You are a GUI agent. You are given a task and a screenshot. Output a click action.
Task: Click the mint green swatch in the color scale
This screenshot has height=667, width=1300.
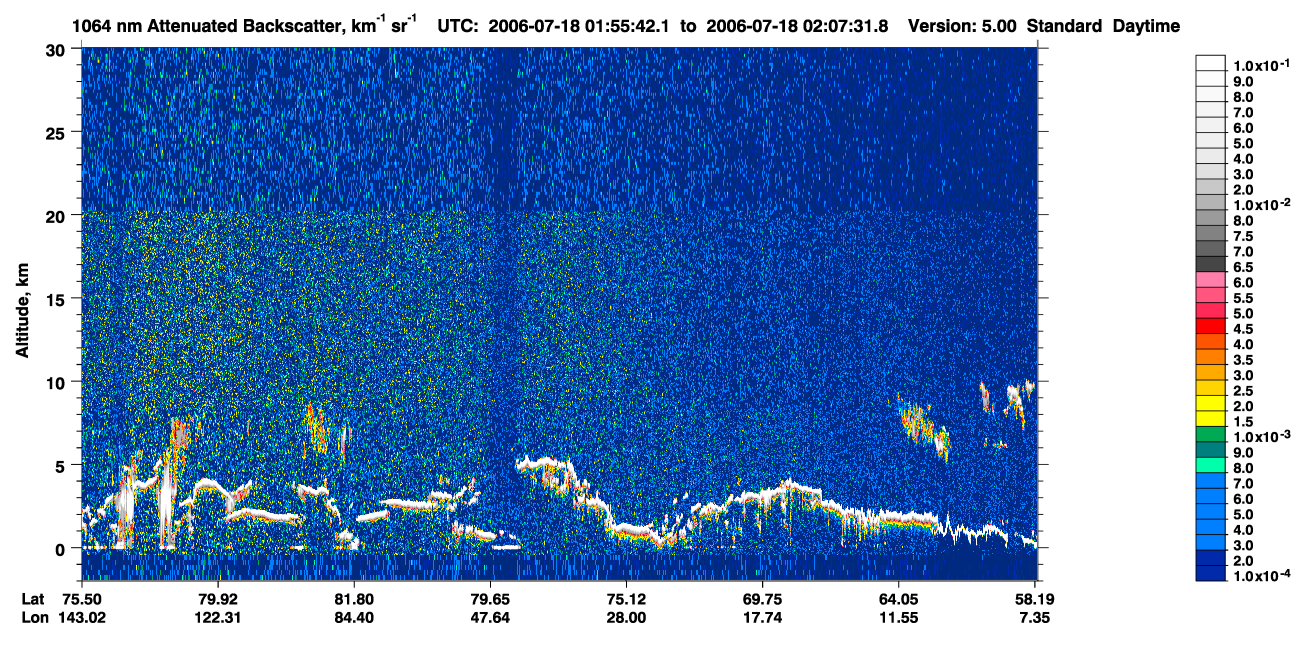(x=1210, y=465)
